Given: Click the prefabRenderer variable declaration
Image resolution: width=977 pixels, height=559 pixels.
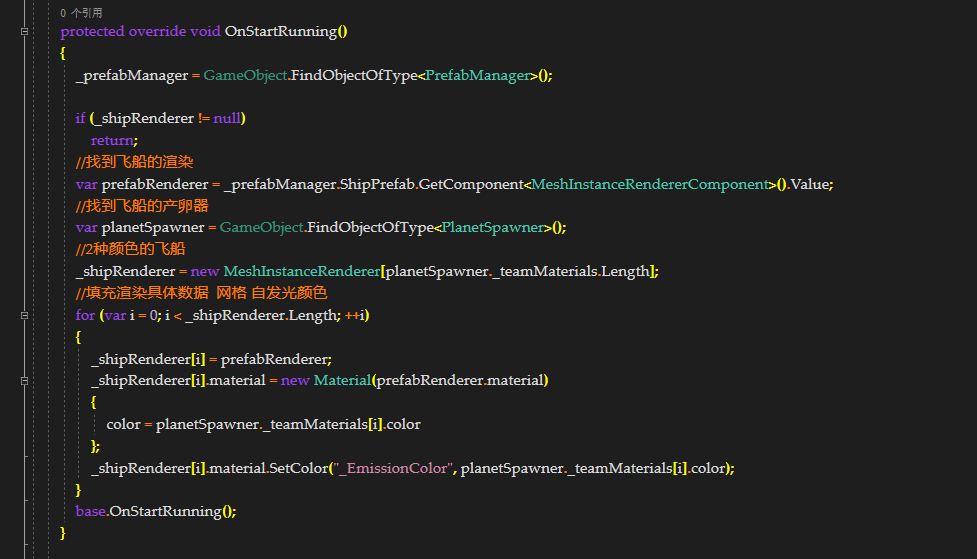Looking at the screenshot, I should tap(155, 184).
